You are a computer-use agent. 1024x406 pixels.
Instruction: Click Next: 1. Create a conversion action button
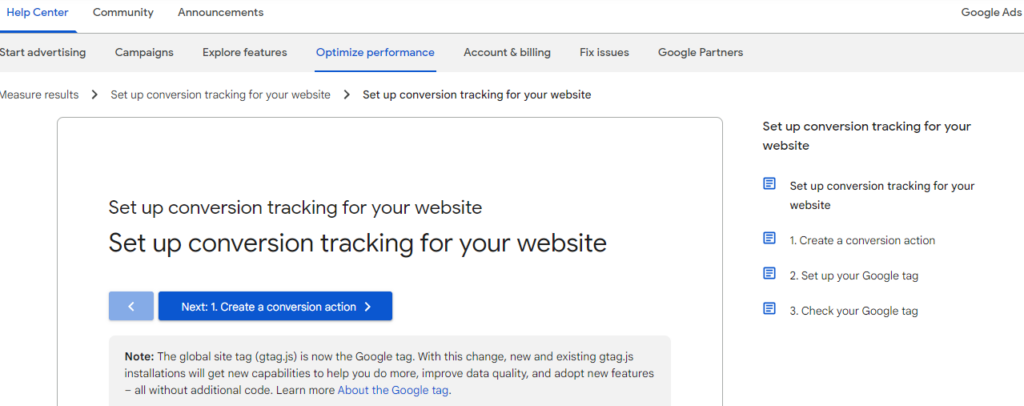coord(275,307)
